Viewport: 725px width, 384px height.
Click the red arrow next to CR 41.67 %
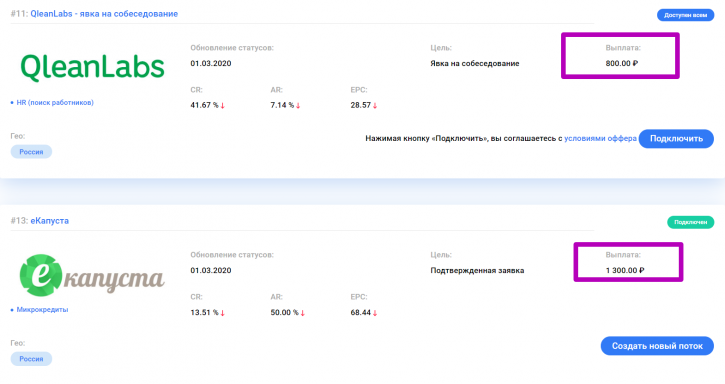[x=222, y=105]
